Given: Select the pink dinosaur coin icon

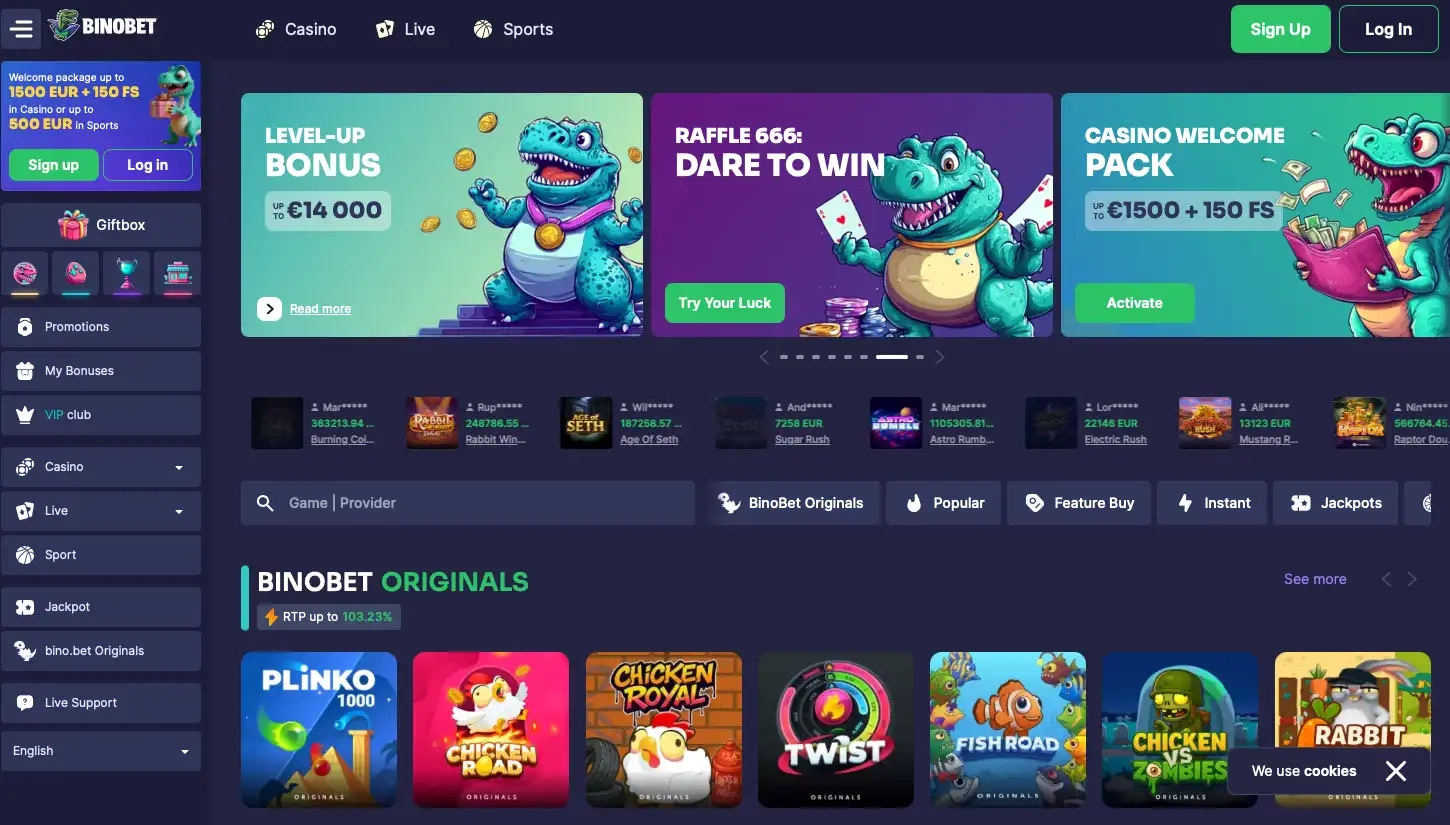Looking at the screenshot, I should click(x=25, y=273).
